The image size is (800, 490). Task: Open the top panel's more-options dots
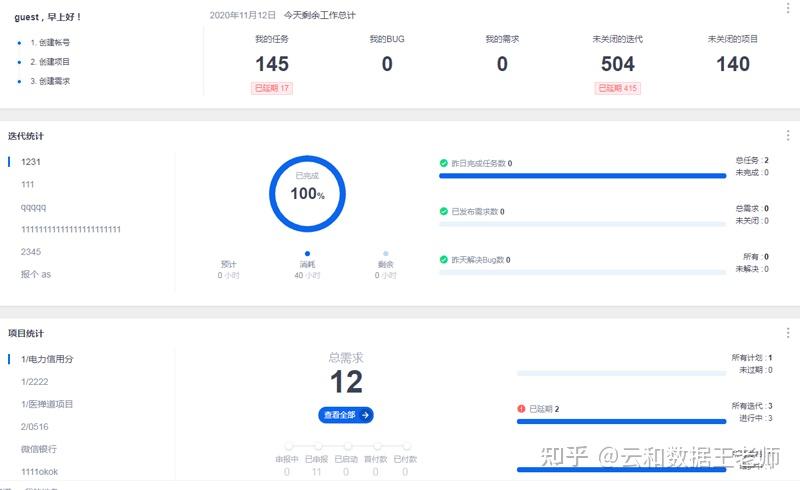pos(788,7)
